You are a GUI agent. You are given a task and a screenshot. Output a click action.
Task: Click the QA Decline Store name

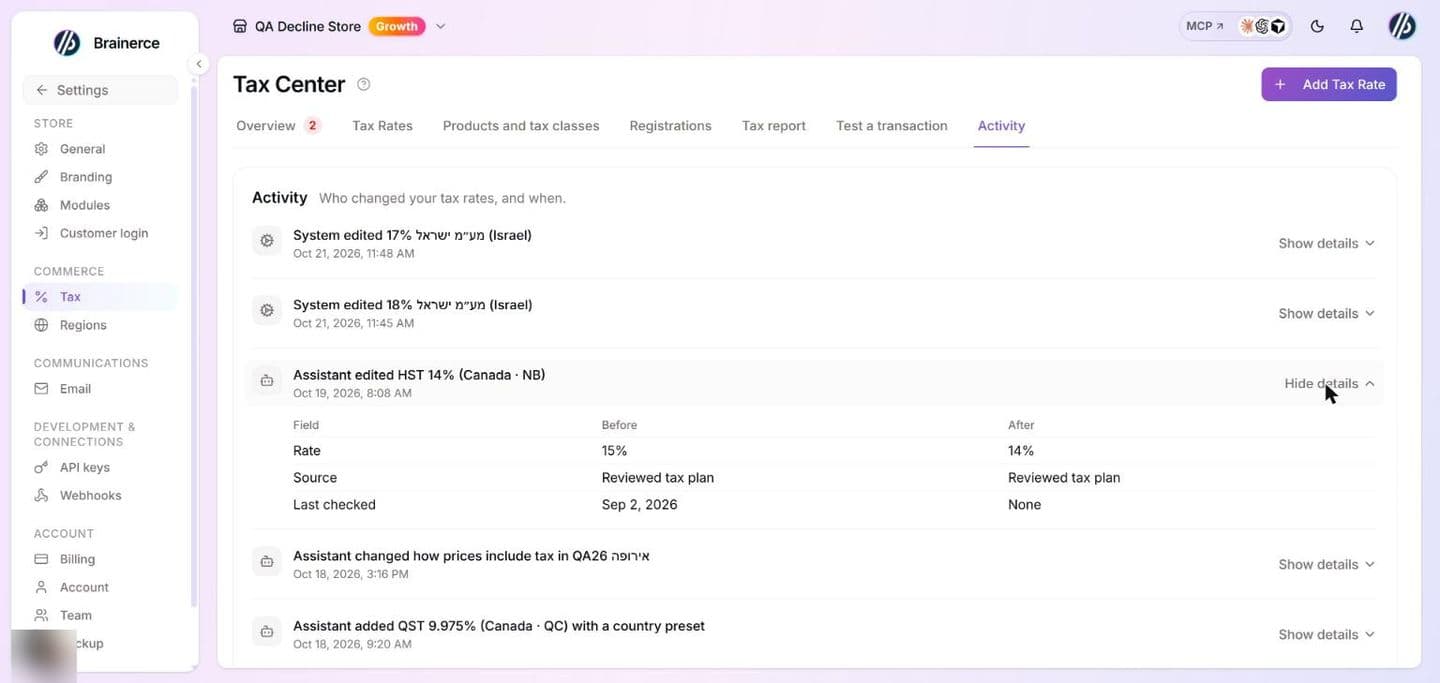pyautogui.click(x=308, y=27)
